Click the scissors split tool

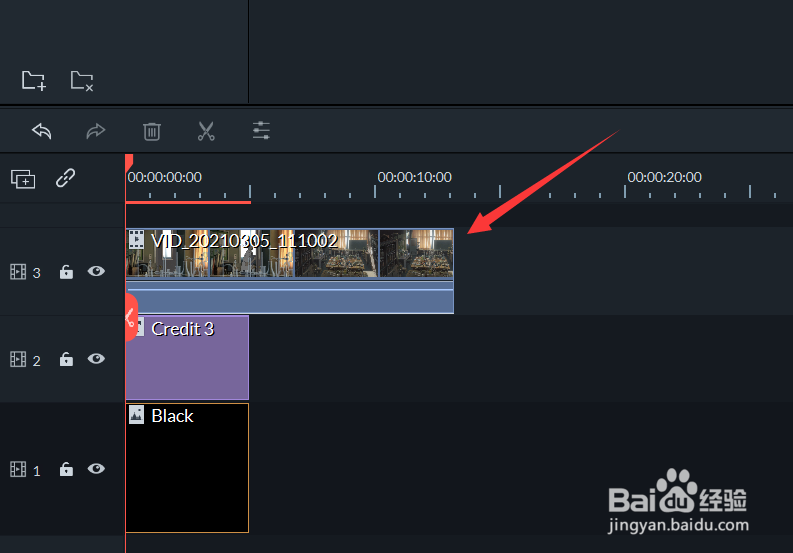[206, 131]
